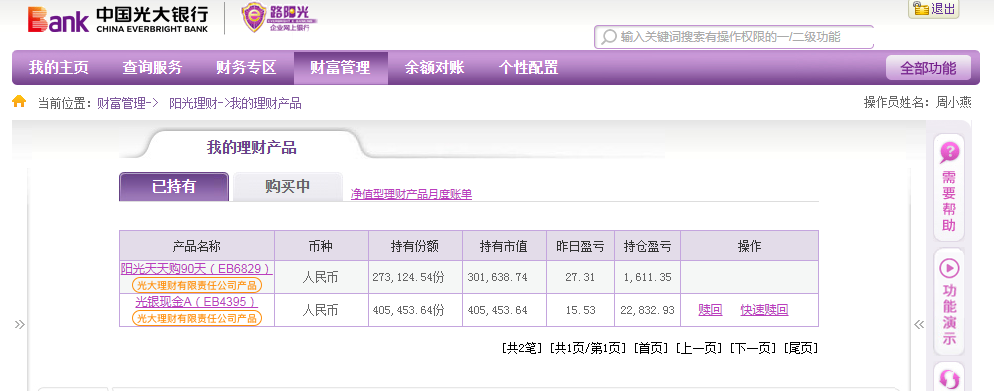This screenshot has height=391, width=994.
Task: Open the 全部功能 menu
Action: point(928,68)
